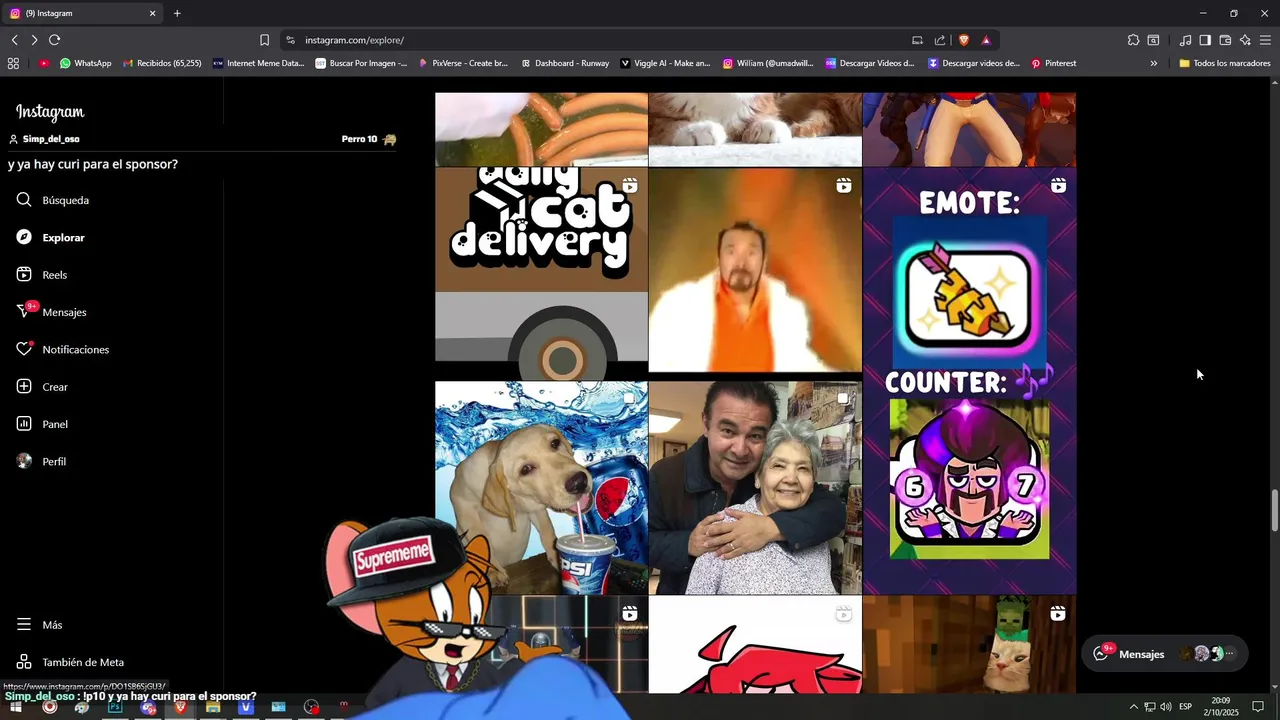View Notificaciones in the sidebar
This screenshot has height=720, width=1280.
(62, 349)
